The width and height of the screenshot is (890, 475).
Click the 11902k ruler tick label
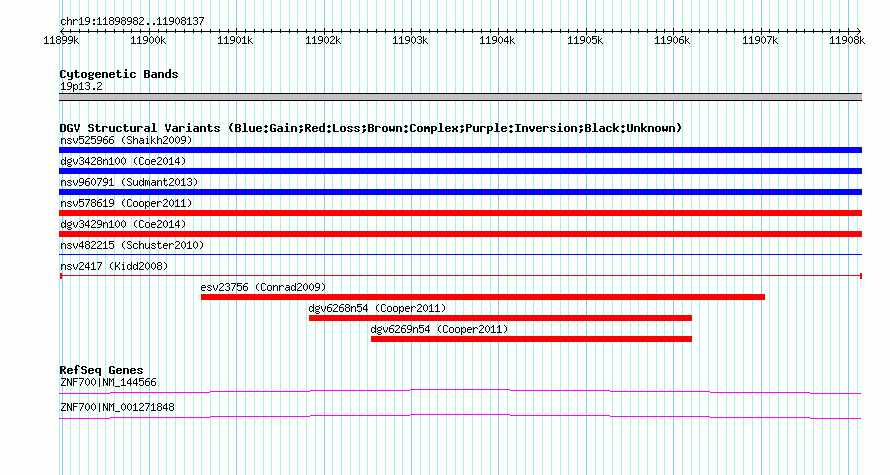(323, 40)
